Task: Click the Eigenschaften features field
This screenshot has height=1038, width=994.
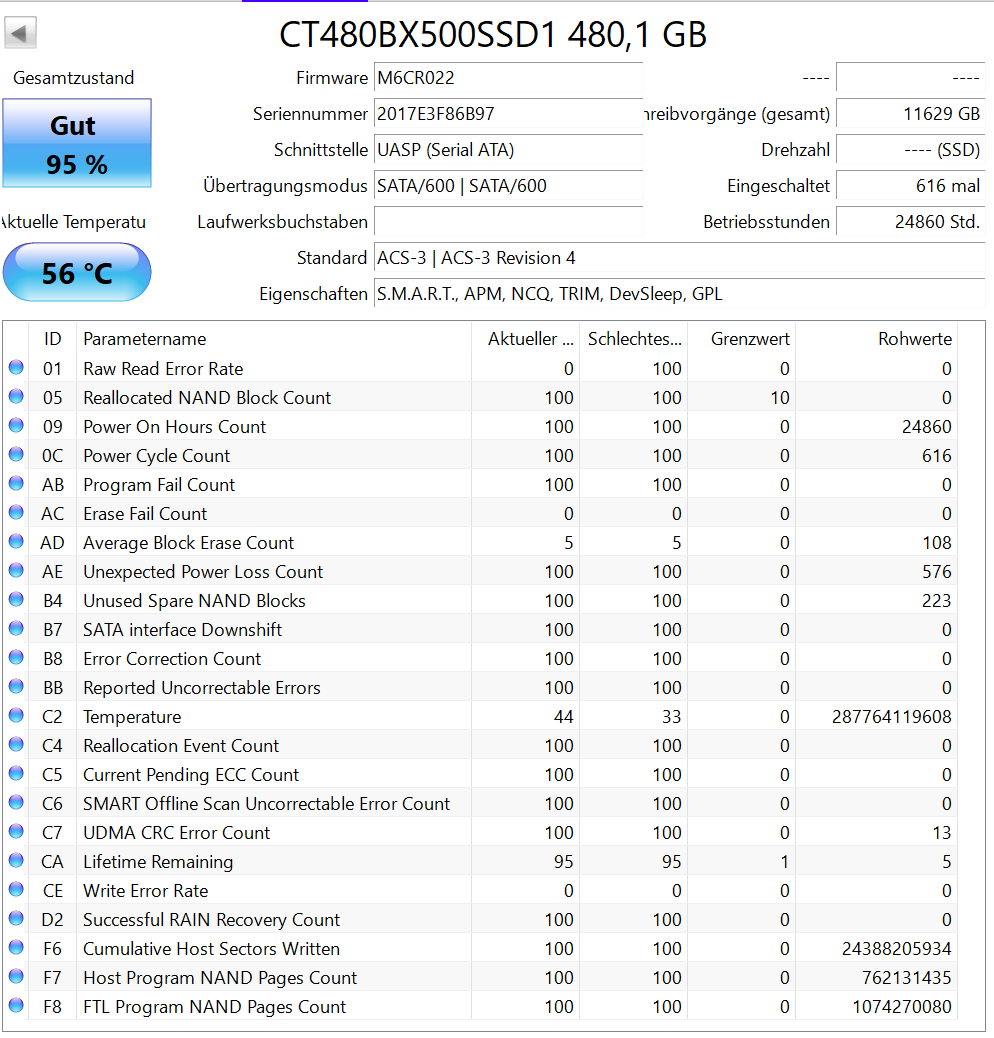Action: click(680, 294)
